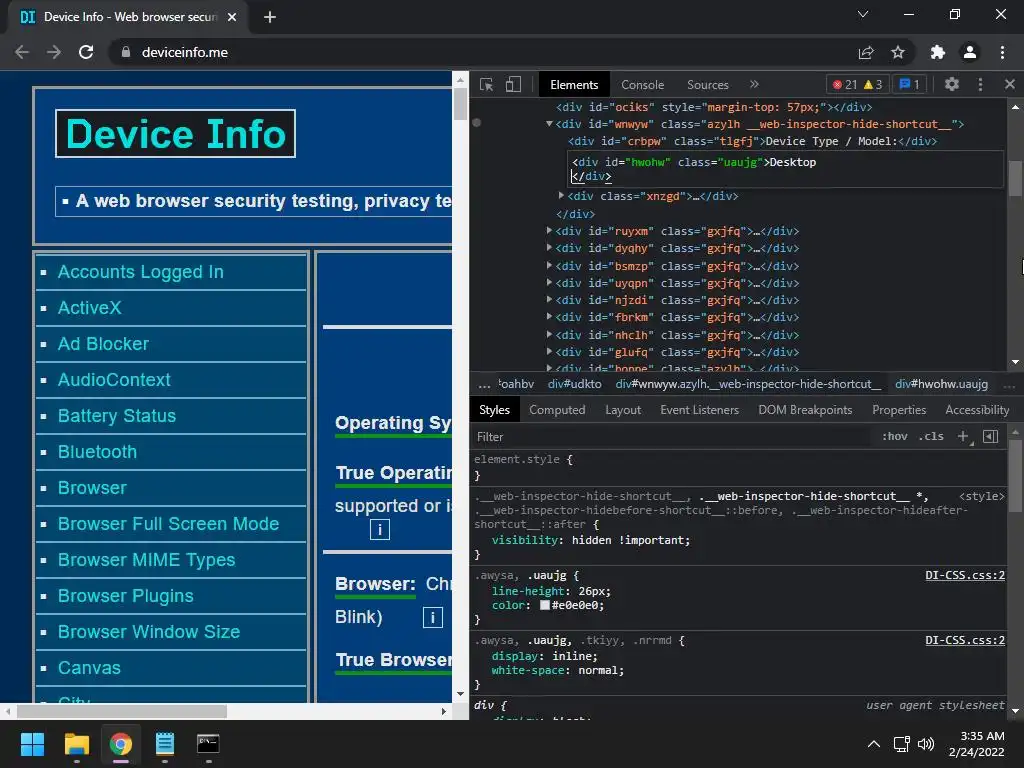1024x768 pixels.
Task: Toggle computed styles sidebar pane icon
Action: click(990, 436)
